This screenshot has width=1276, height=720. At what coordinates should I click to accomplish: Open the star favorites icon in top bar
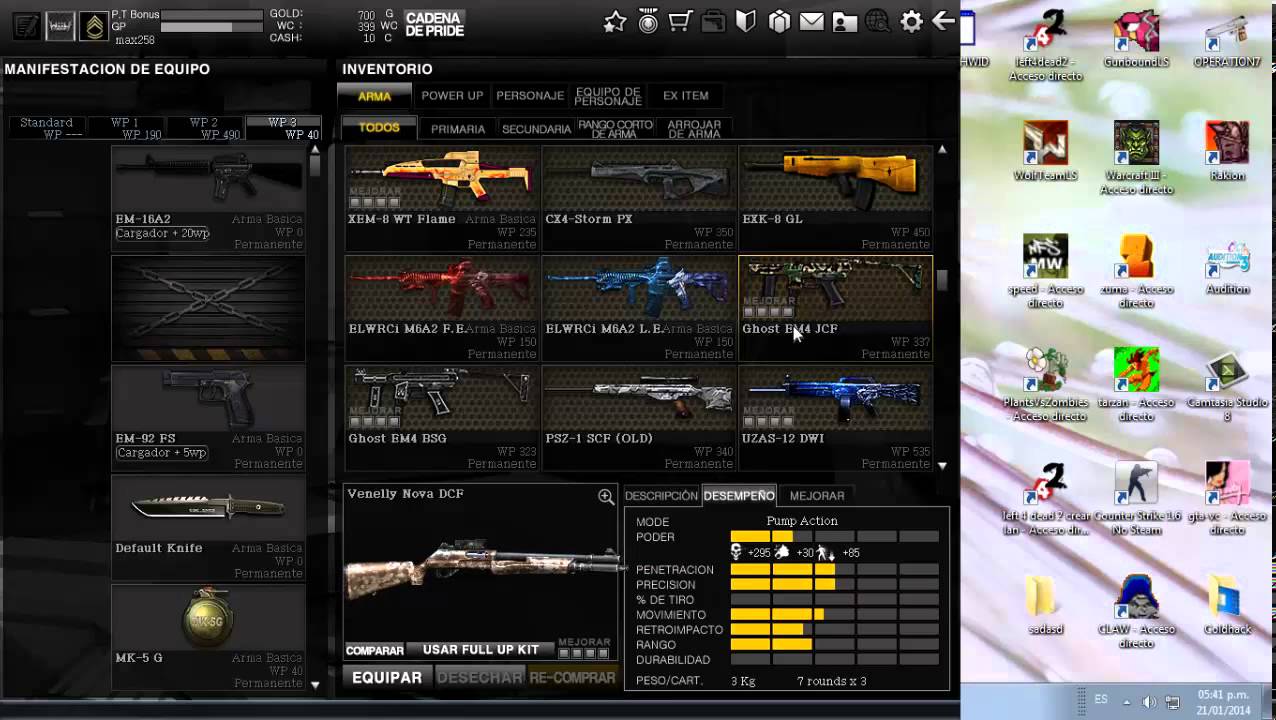click(x=615, y=22)
